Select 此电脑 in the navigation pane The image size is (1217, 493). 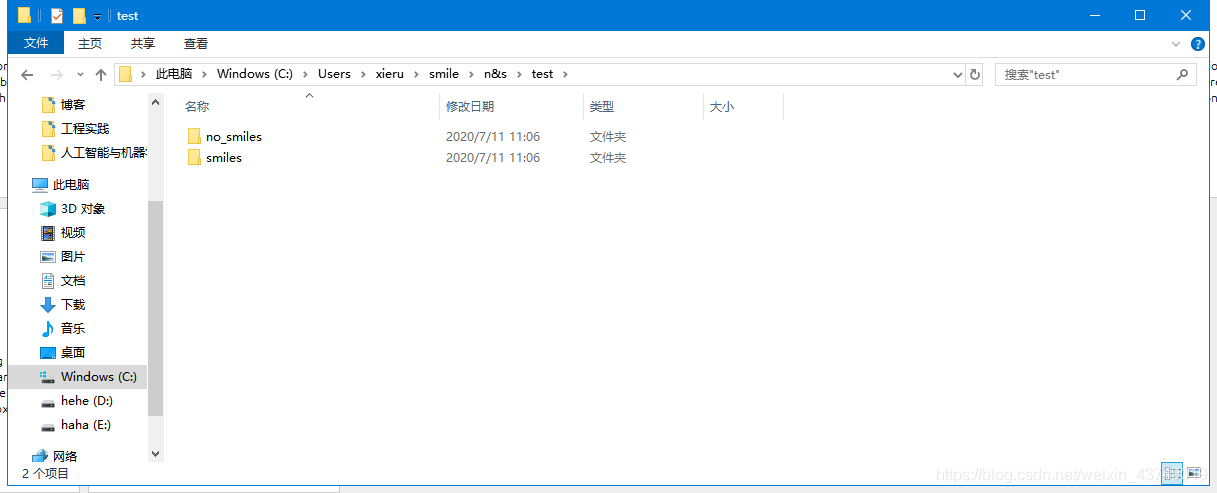pyautogui.click(x=71, y=184)
